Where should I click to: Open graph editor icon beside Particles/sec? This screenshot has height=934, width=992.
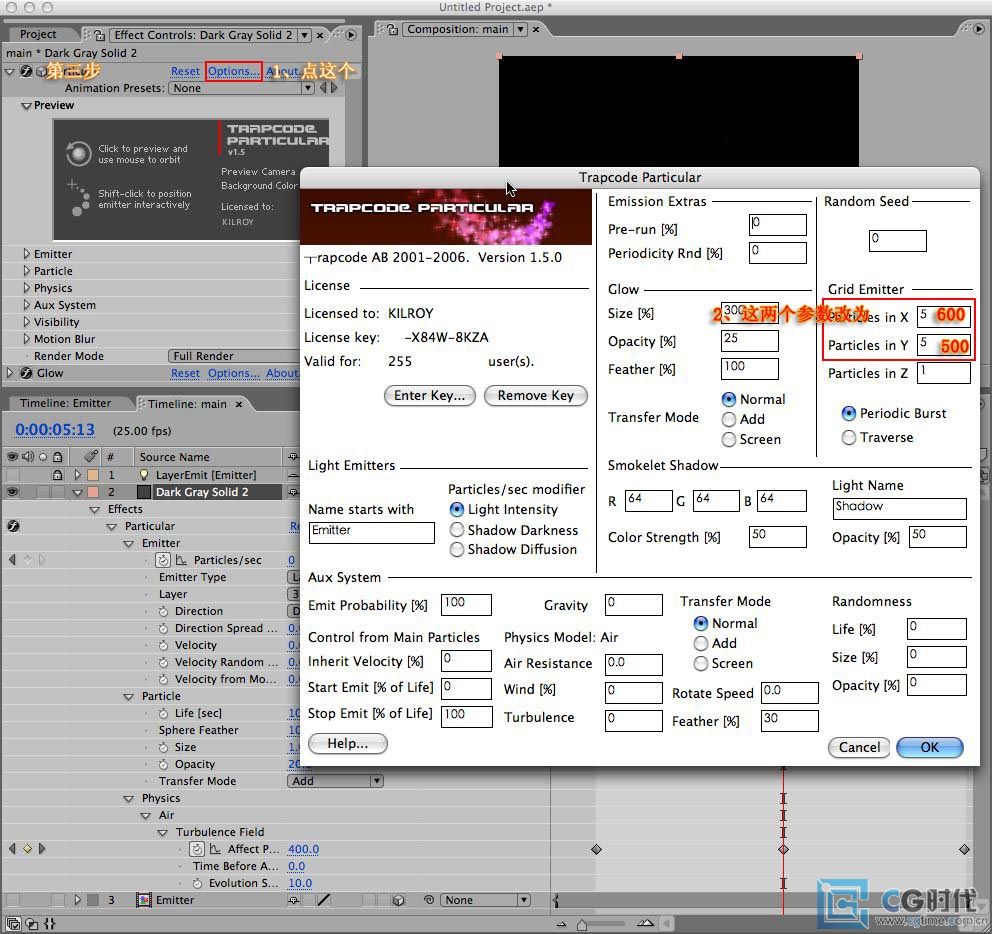(x=182, y=560)
